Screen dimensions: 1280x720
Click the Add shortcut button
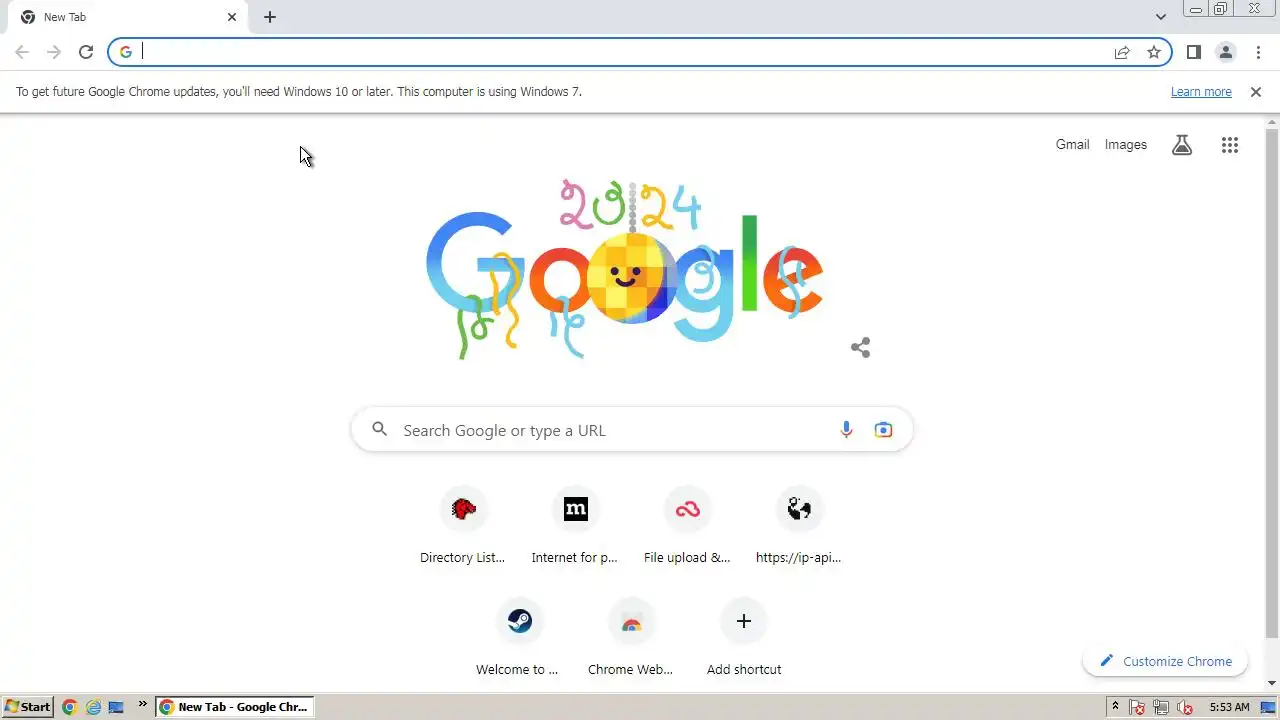pyautogui.click(x=743, y=639)
